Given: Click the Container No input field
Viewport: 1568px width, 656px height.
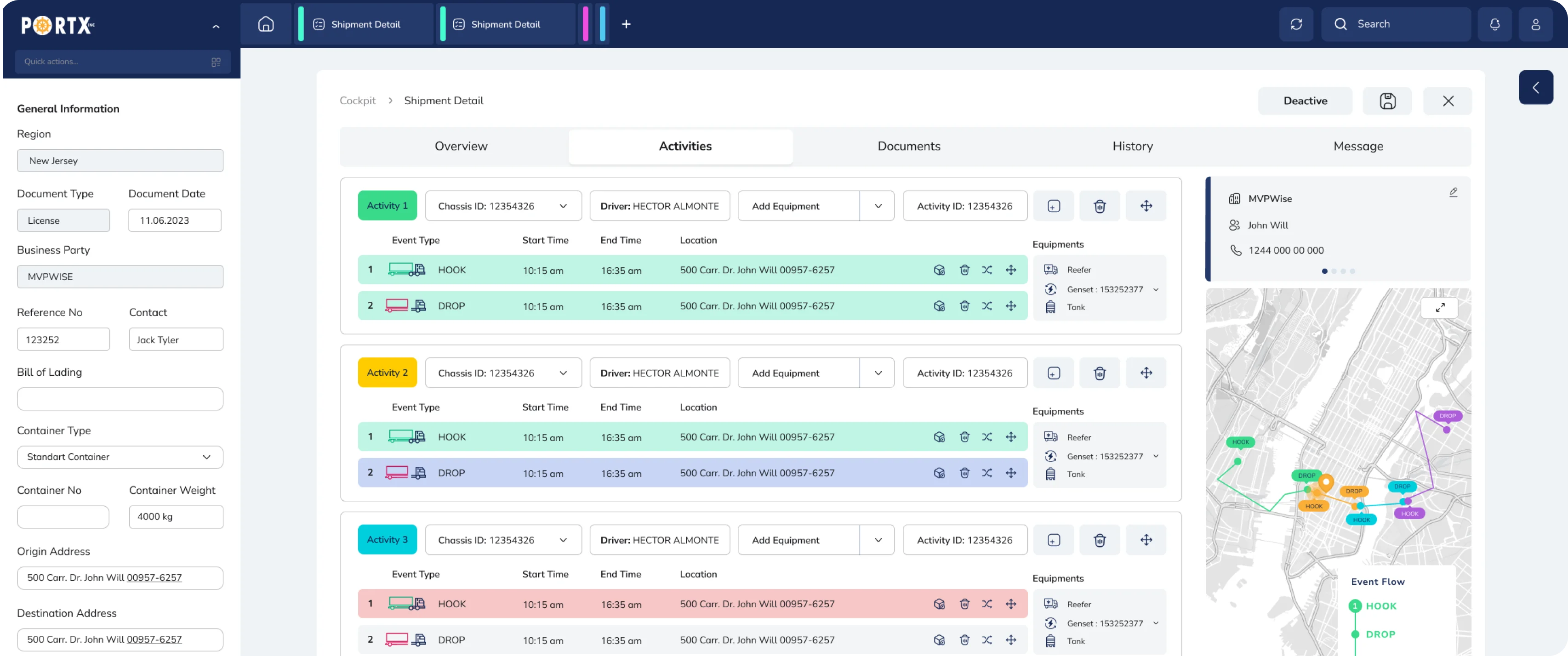Looking at the screenshot, I should click(63, 517).
